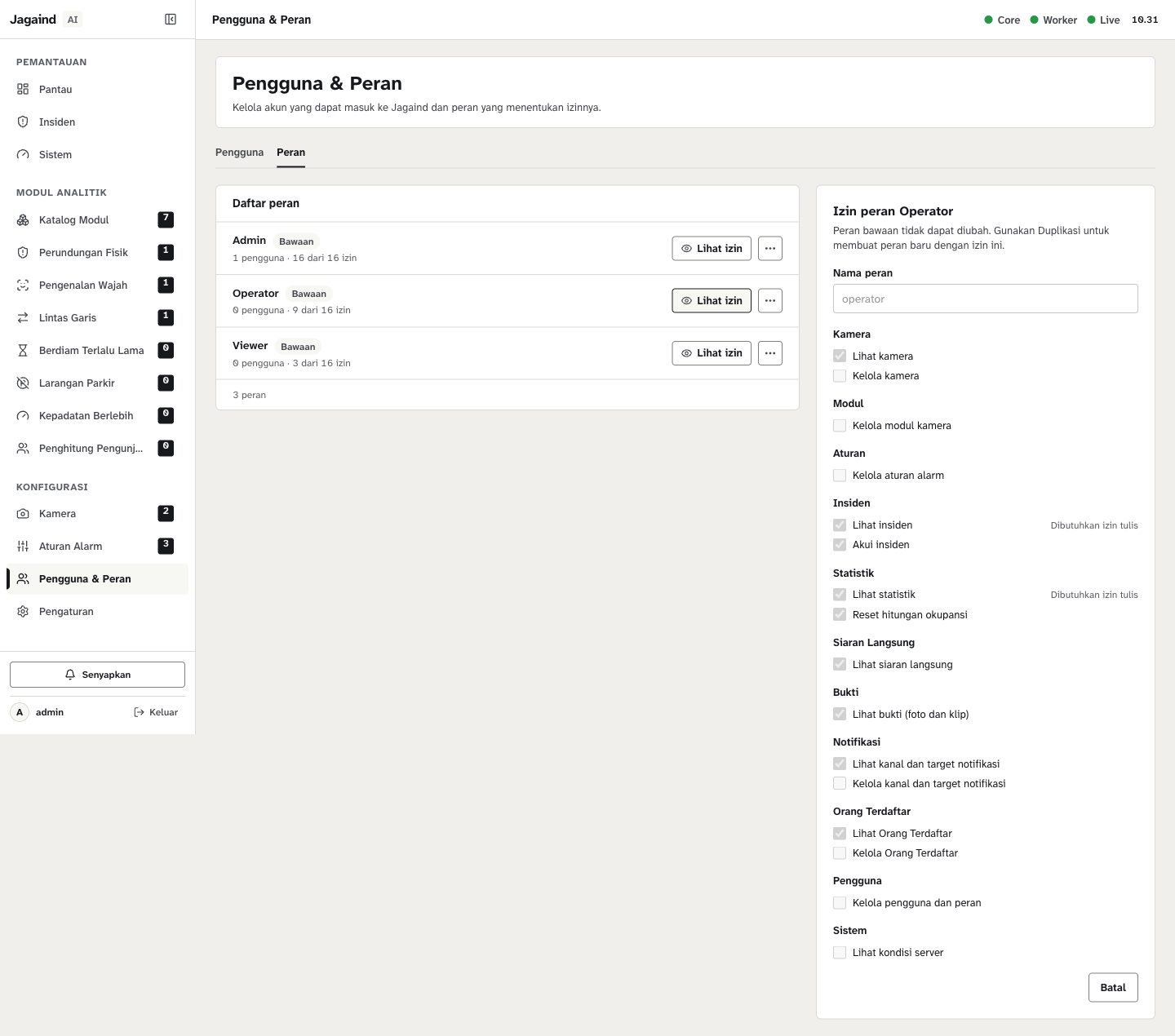The height and width of the screenshot is (1036, 1175).
Task: Click Lihat izin for the Admin role
Action: pyautogui.click(x=712, y=248)
